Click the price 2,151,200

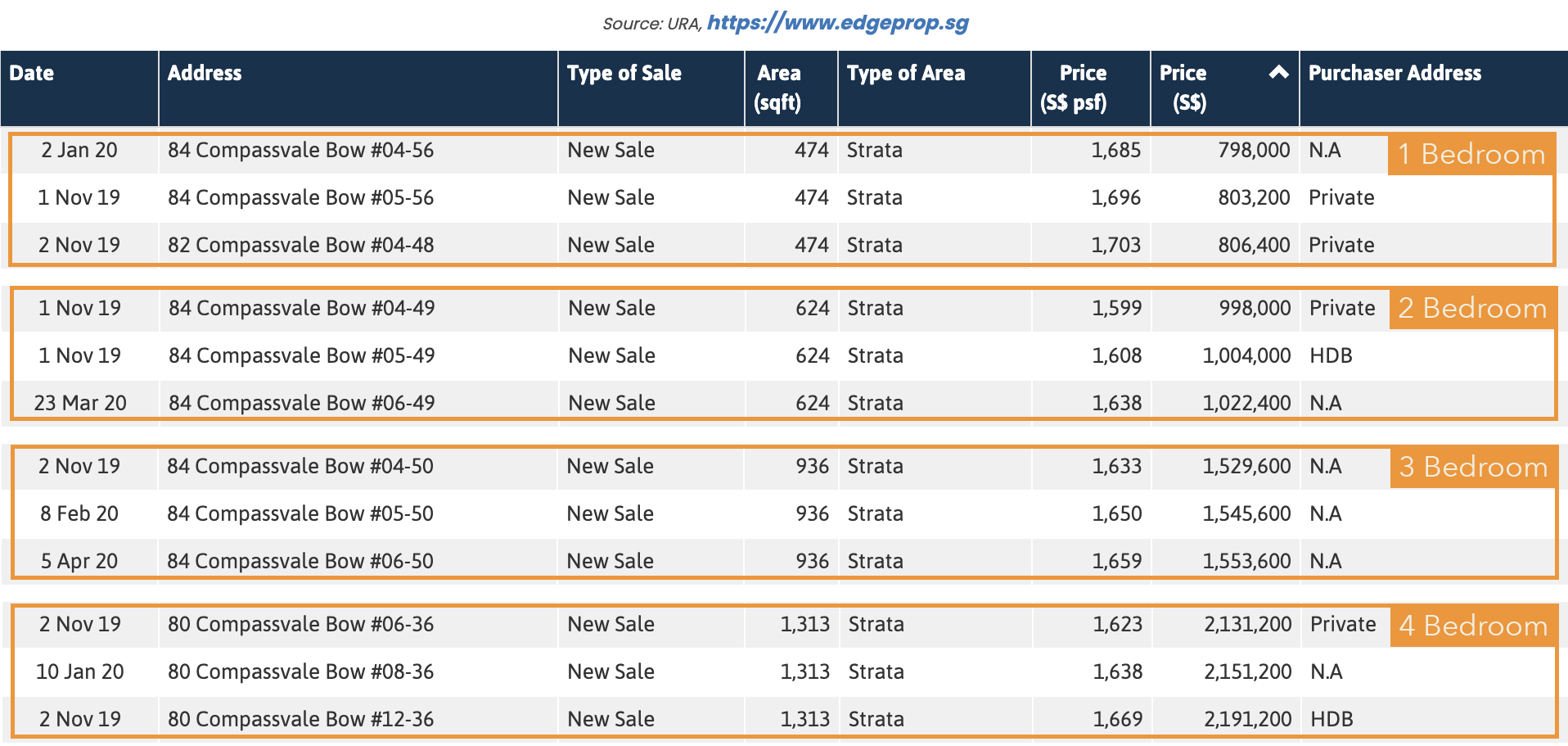[1247, 672]
